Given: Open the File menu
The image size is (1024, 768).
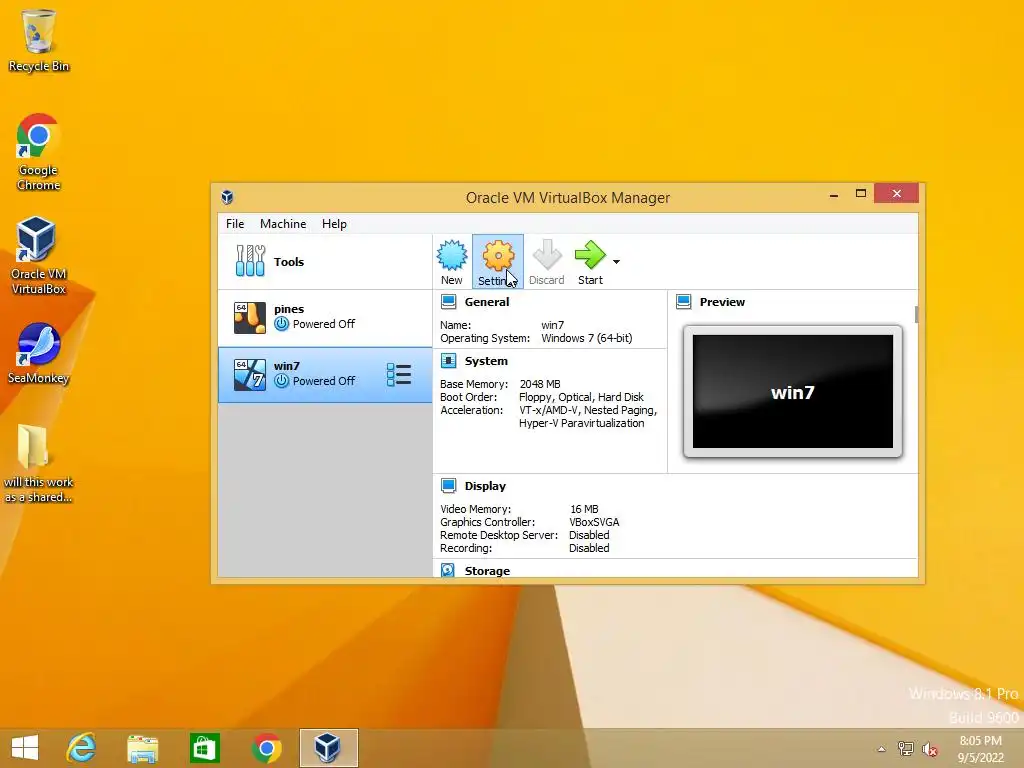Looking at the screenshot, I should [235, 223].
